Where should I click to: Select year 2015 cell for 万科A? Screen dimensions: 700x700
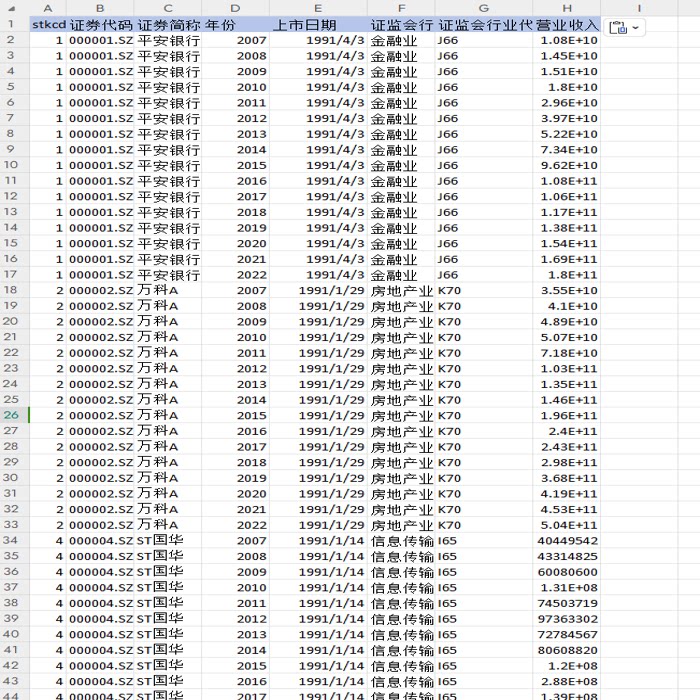click(235, 415)
